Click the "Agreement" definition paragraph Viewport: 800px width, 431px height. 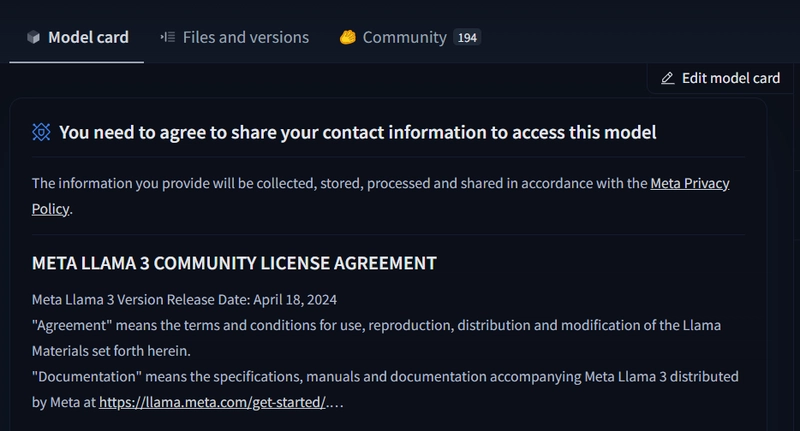tap(377, 338)
